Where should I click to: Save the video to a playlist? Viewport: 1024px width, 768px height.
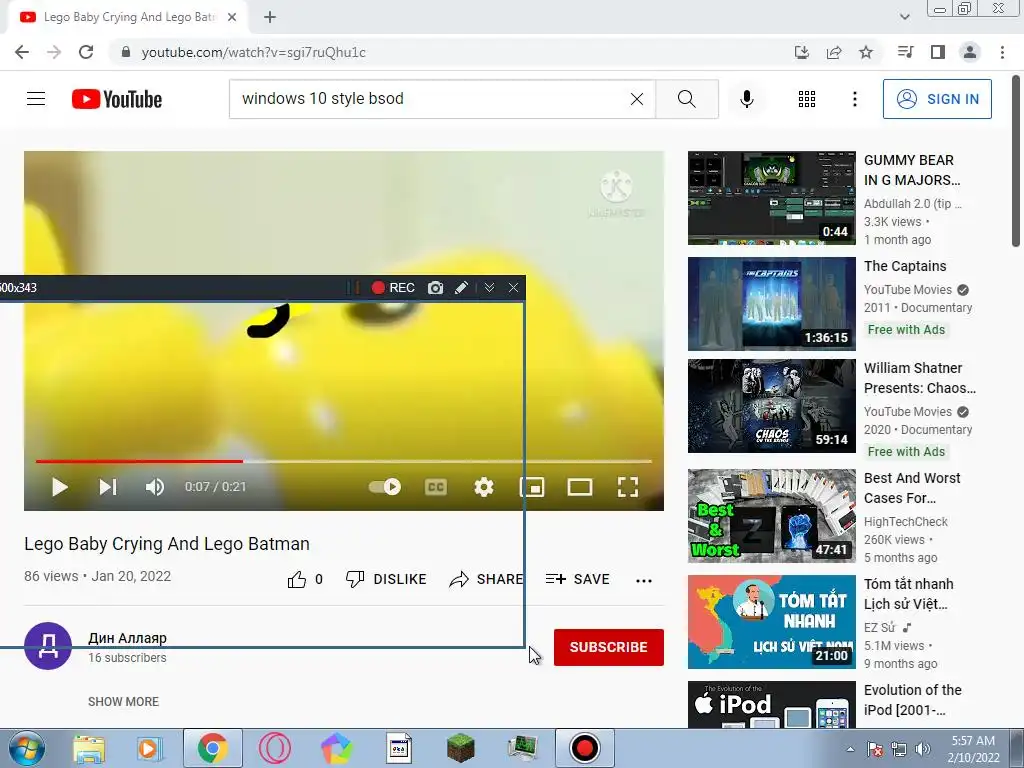coord(577,579)
